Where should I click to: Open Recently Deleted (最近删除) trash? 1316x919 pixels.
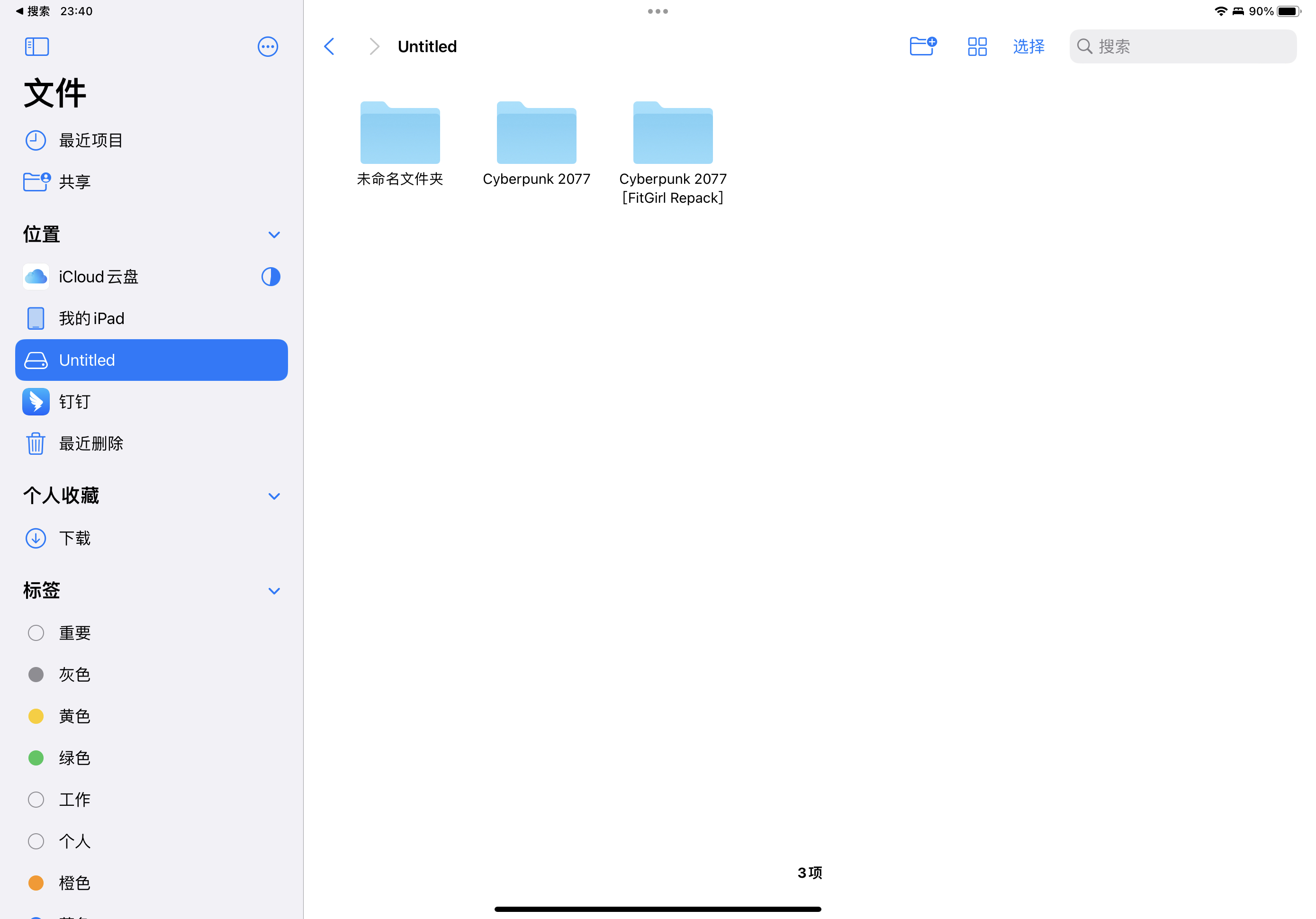pos(90,444)
